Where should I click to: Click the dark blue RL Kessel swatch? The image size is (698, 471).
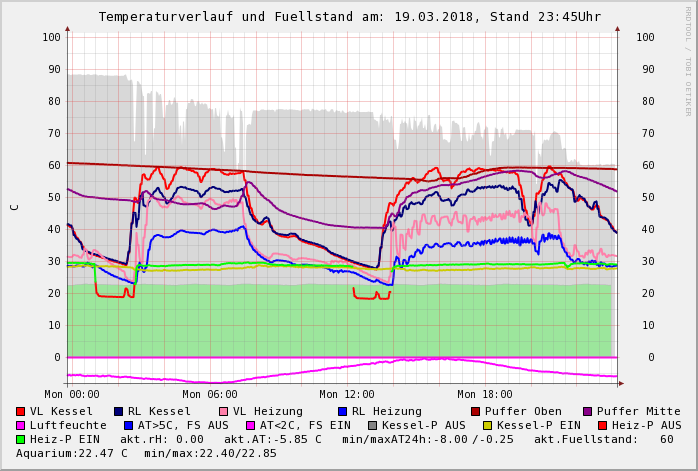[x=118, y=411]
